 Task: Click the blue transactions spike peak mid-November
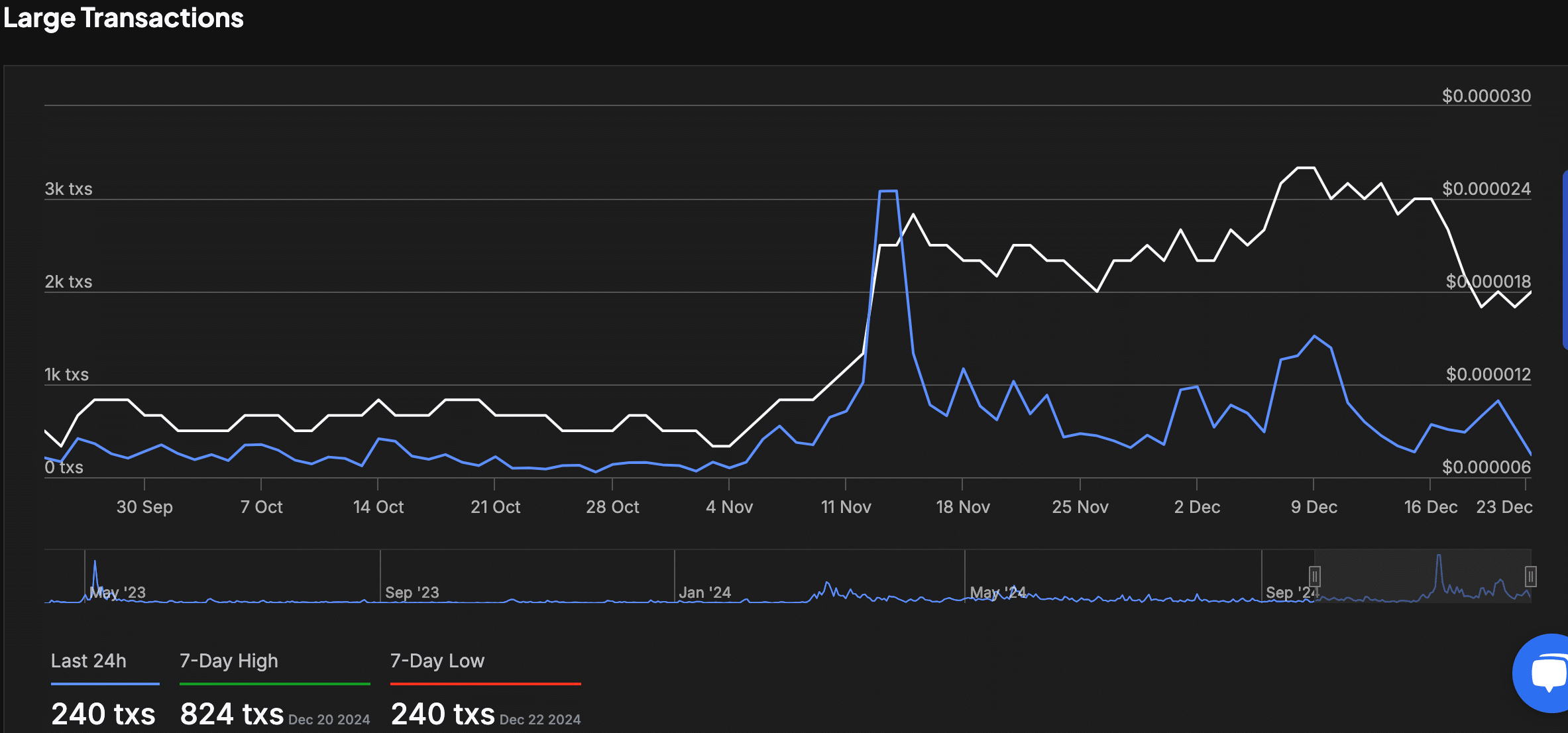(x=888, y=191)
